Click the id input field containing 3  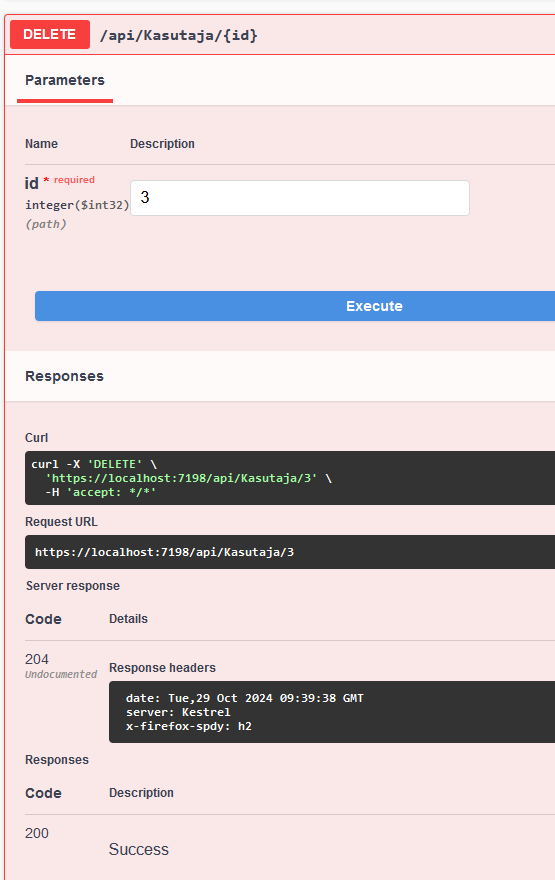300,198
